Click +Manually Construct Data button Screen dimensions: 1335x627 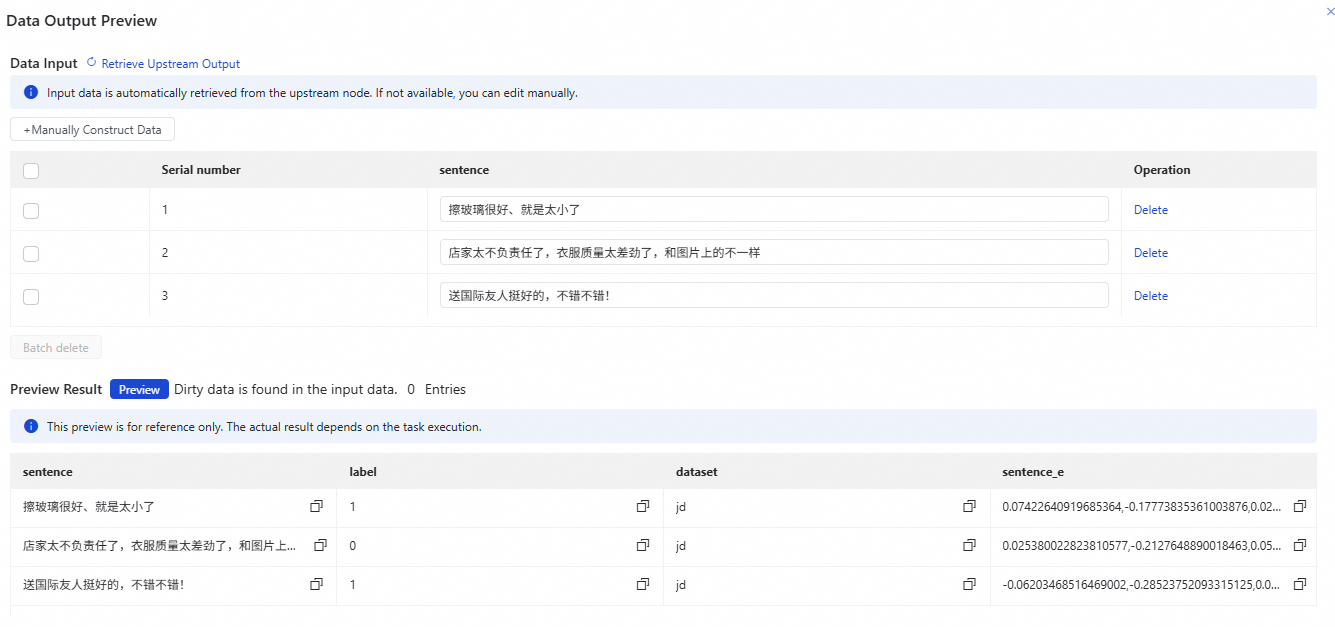pos(93,130)
